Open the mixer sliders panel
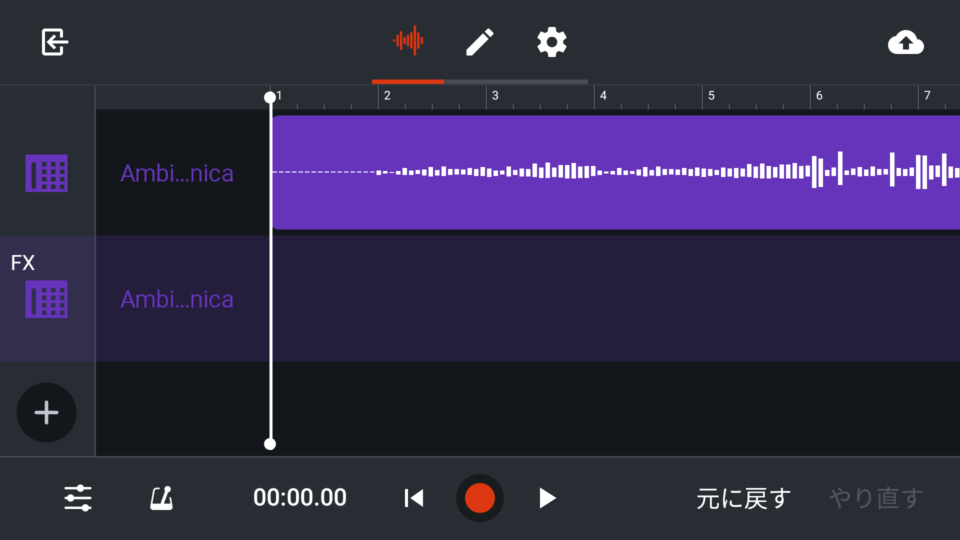Screen dimensions: 960x540 point(78,498)
